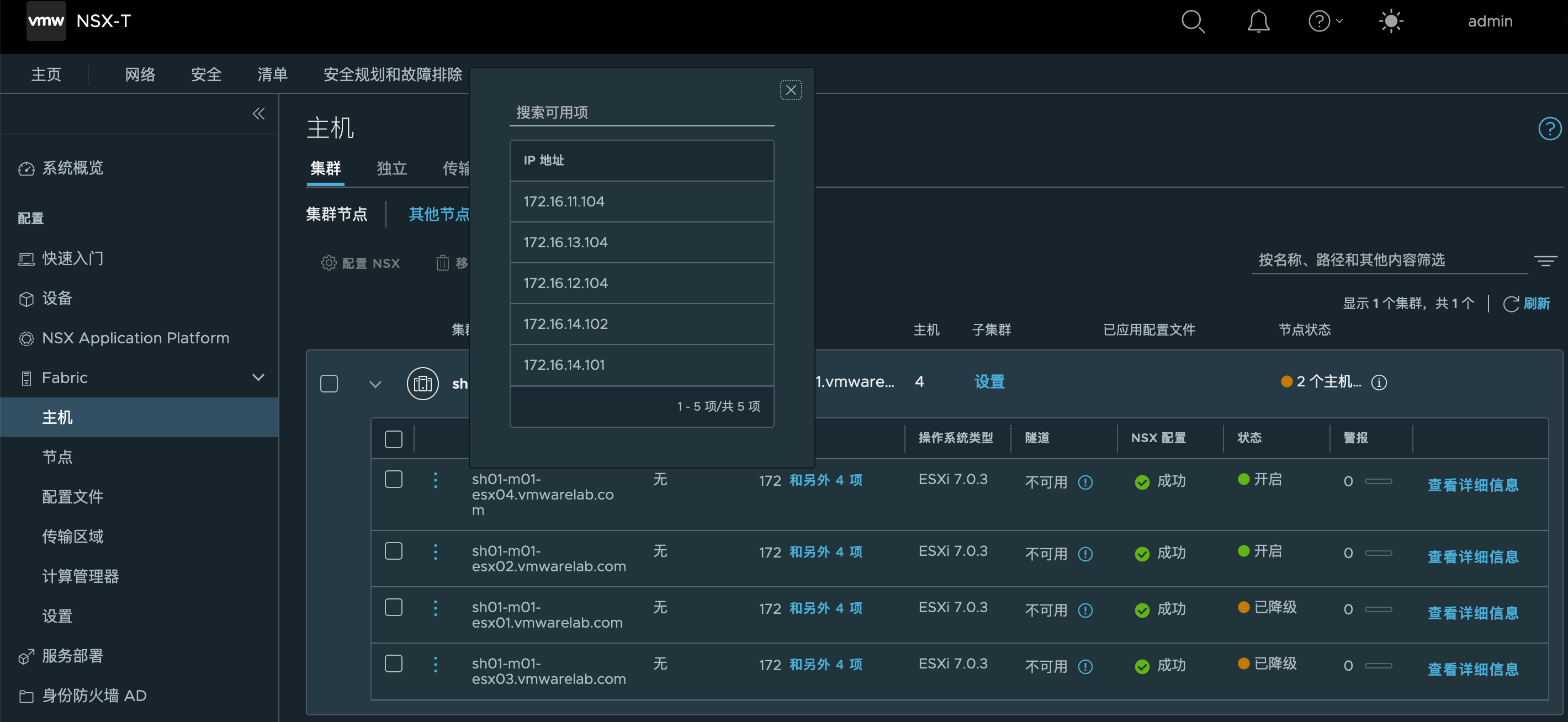Select 其他节点 sub-tab
1568x722 pixels.
[x=439, y=214]
